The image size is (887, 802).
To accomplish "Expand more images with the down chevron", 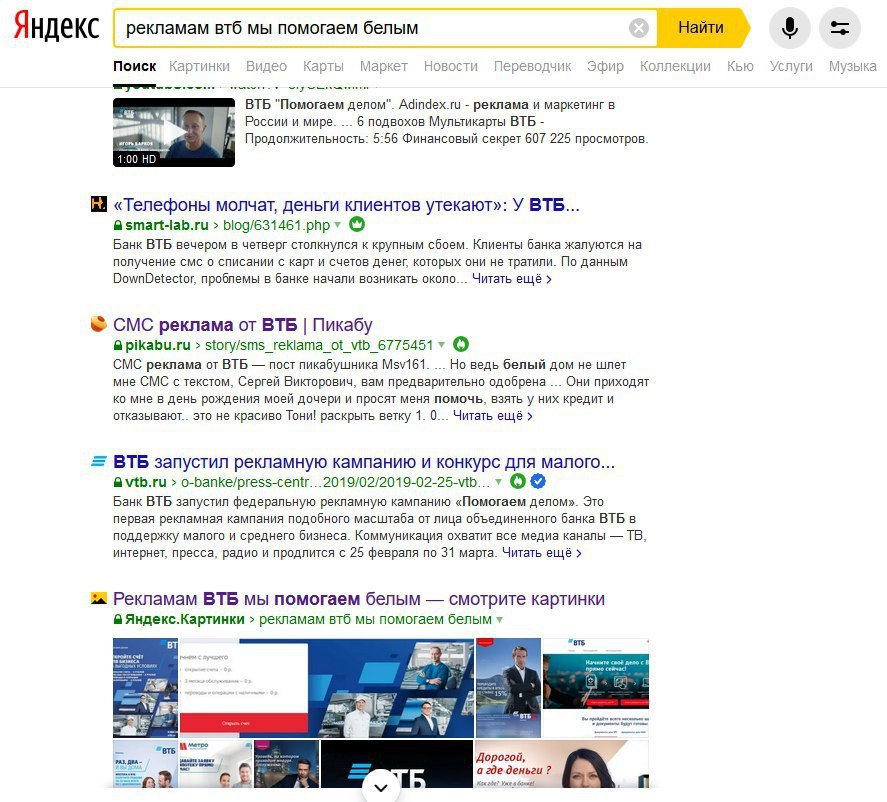I will click(x=381, y=787).
